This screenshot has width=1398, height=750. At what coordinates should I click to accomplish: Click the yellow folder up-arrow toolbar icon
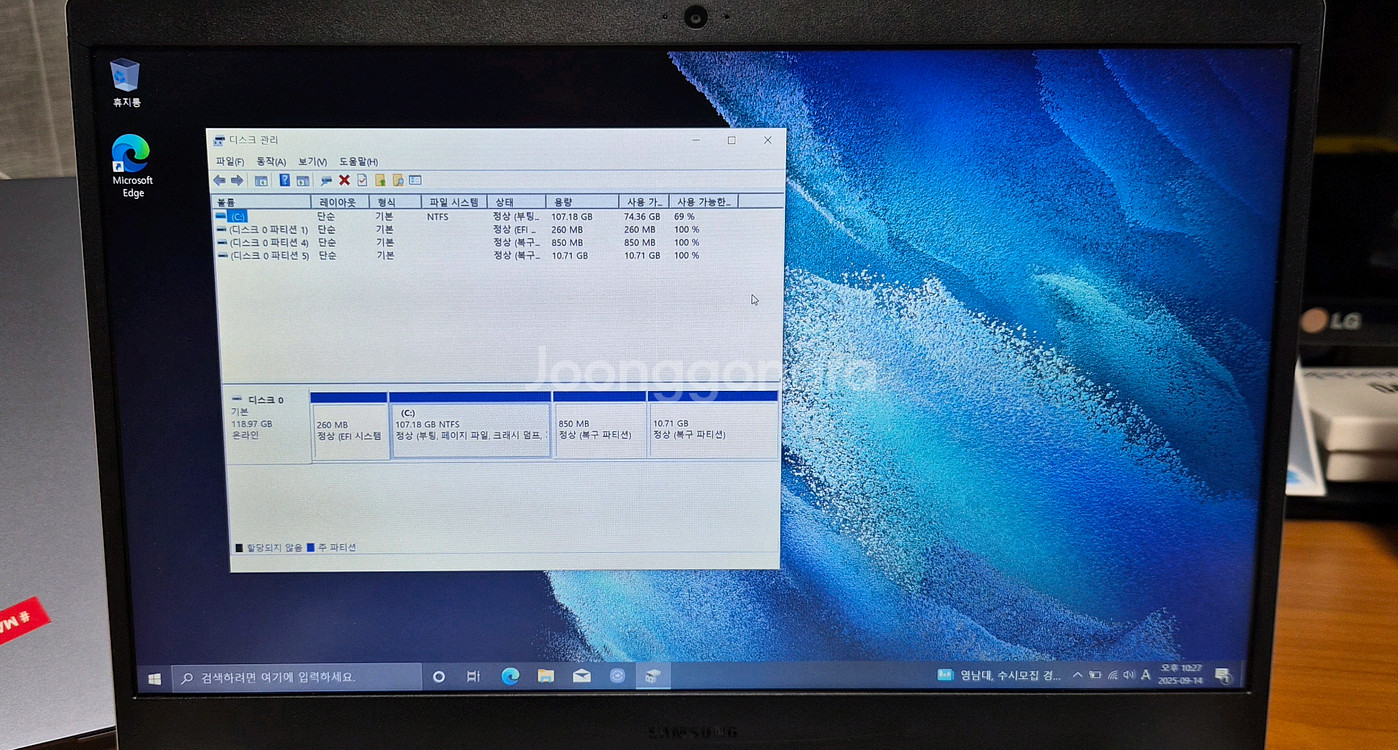tap(380, 180)
